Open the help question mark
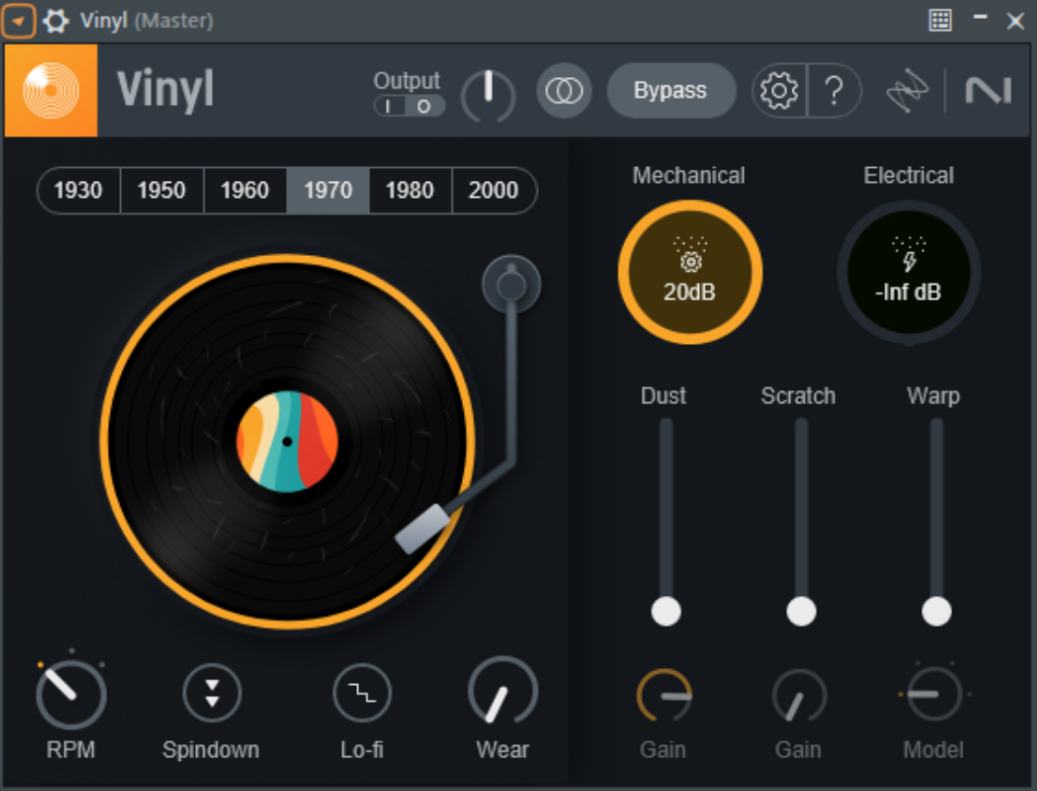This screenshot has width=1037, height=791. [835, 91]
